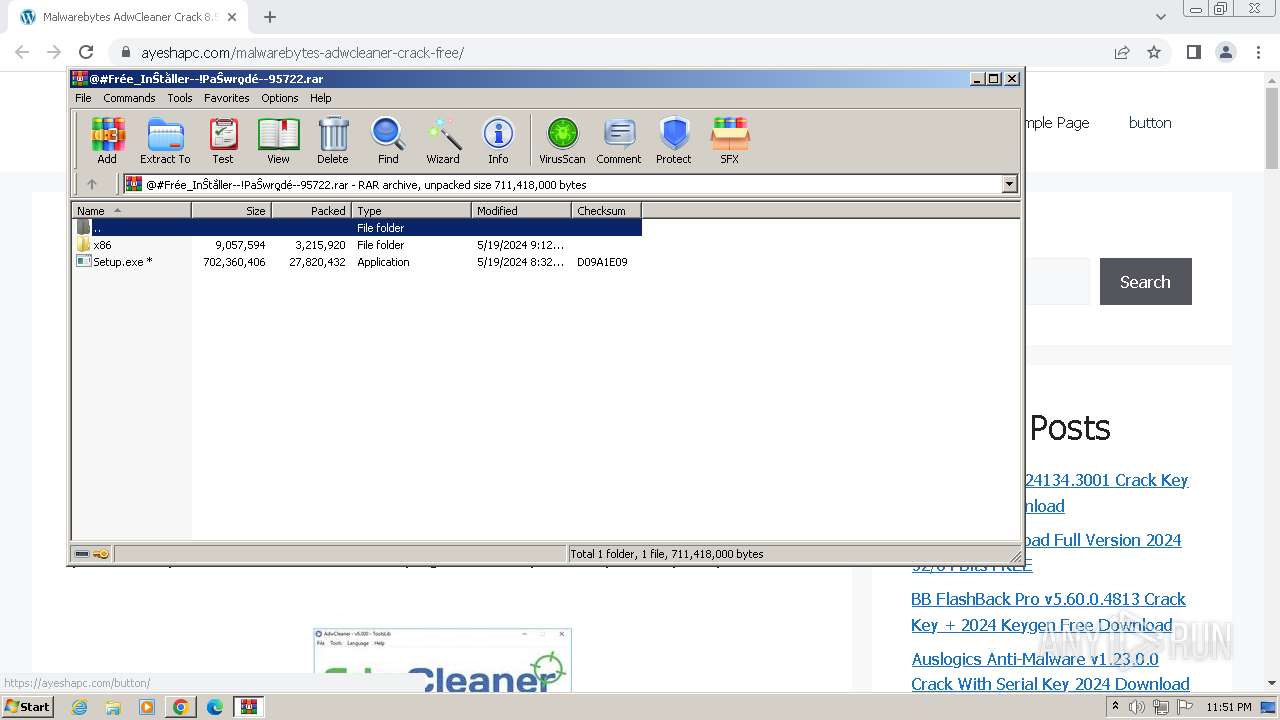
Task: Click the Protect shield icon
Action: point(674,140)
